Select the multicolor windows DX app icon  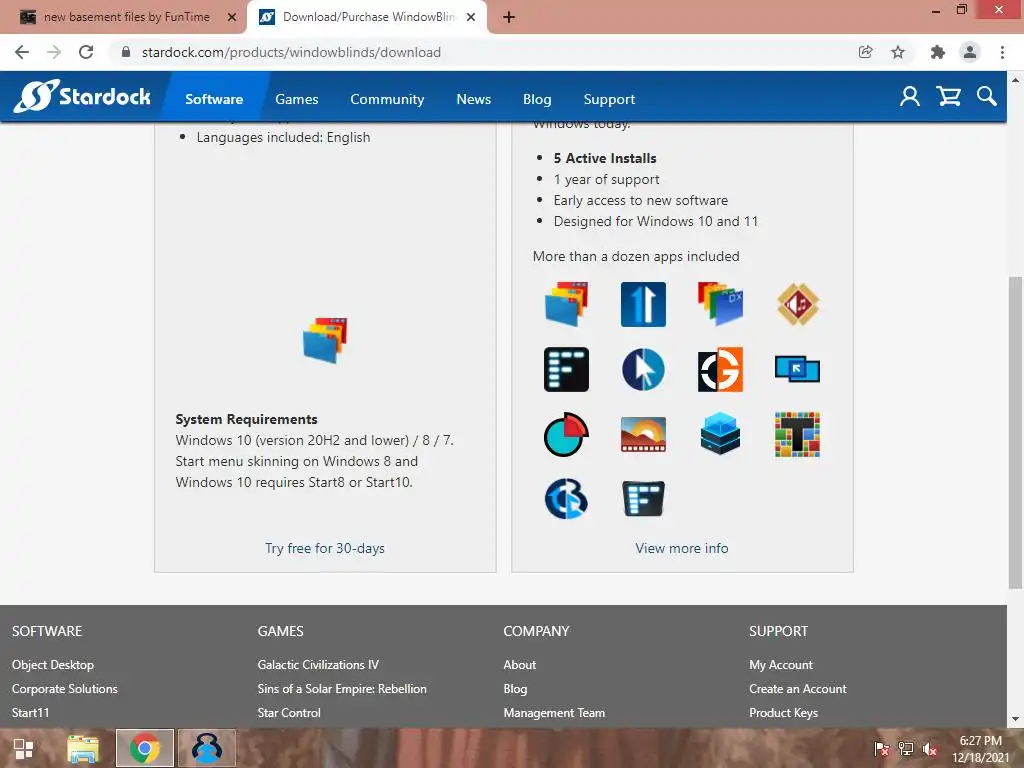tap(720, 304)
